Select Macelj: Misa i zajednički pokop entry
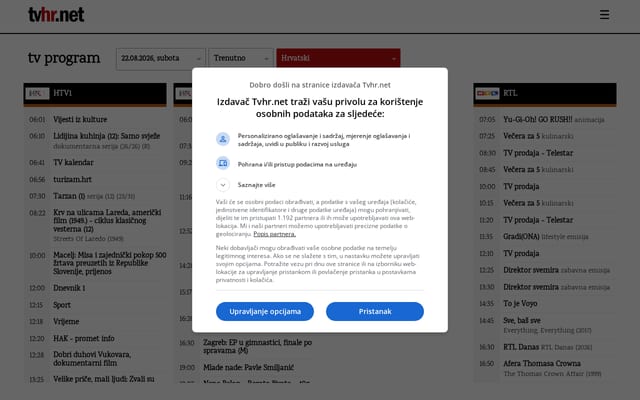The image size is (640, 400). 109,263
